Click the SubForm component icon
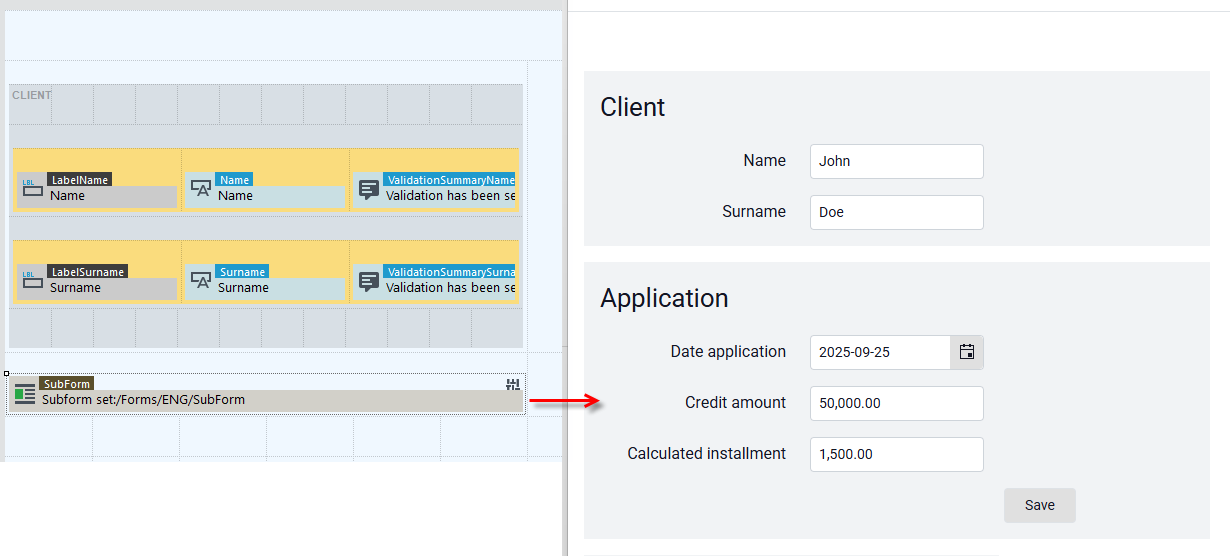 (x=25, y=393)
